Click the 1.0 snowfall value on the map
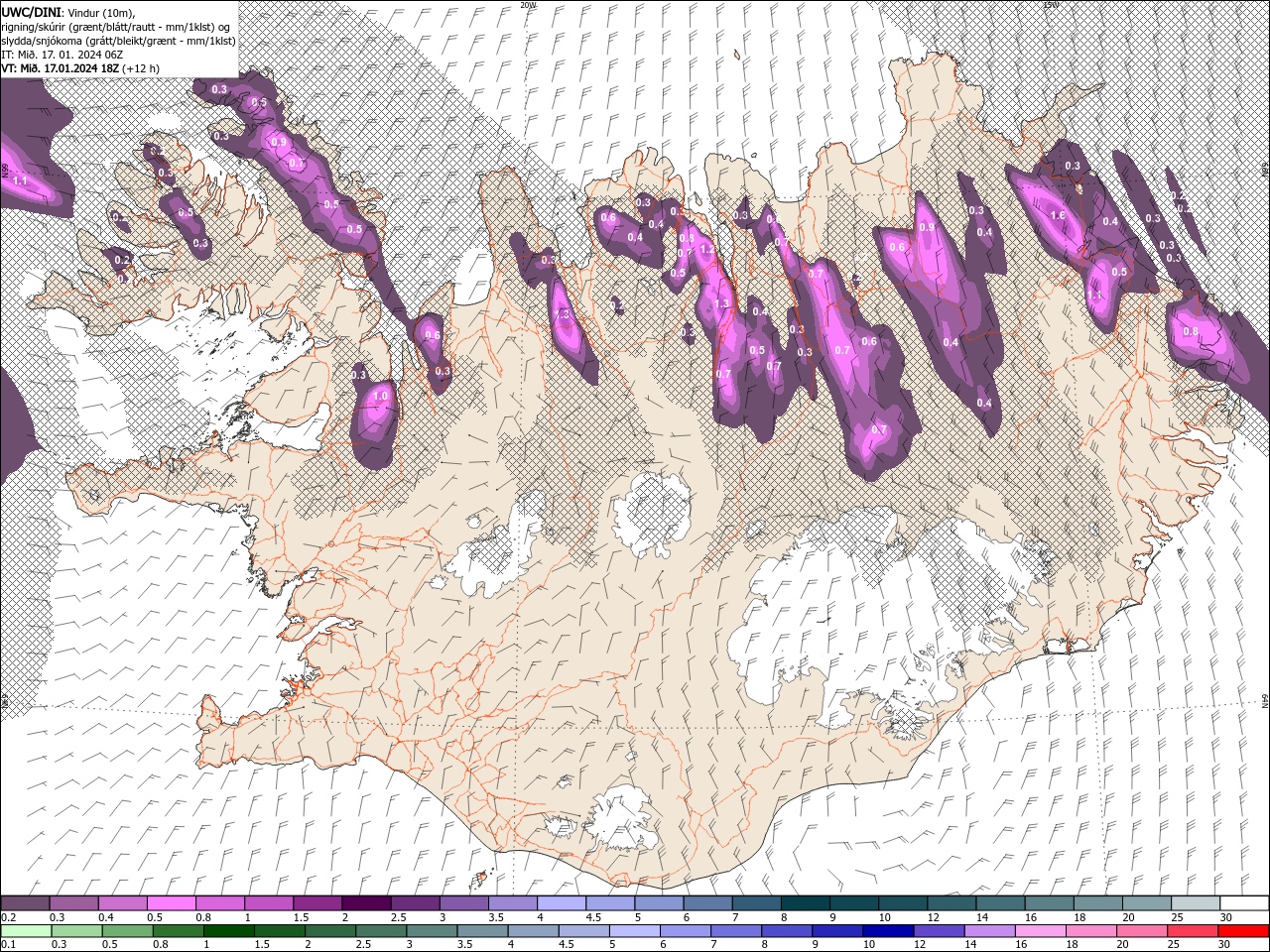 tap(380, 396)
